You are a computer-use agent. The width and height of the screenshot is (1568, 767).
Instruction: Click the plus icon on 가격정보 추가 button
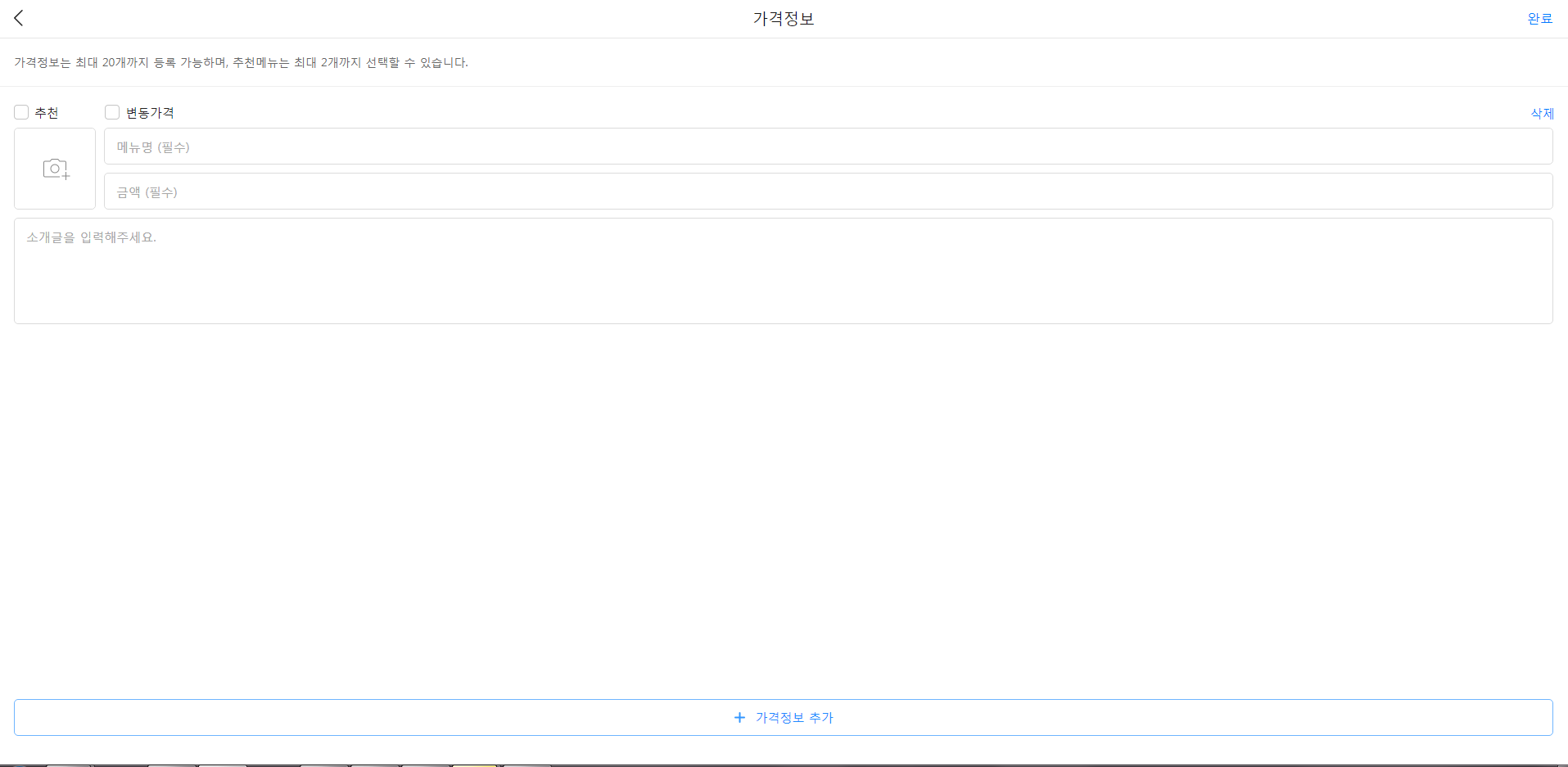point(739,717)
